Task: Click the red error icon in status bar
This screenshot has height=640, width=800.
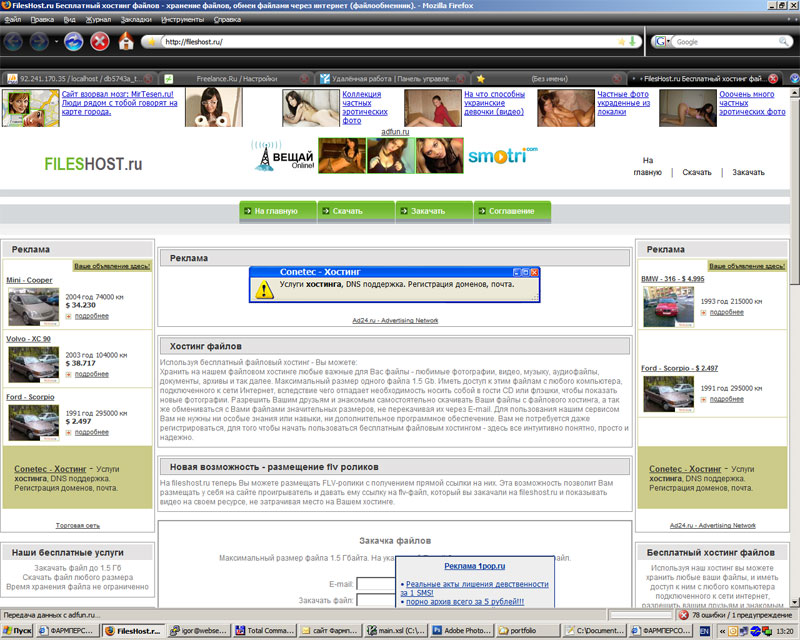Action: coord(684,615)
